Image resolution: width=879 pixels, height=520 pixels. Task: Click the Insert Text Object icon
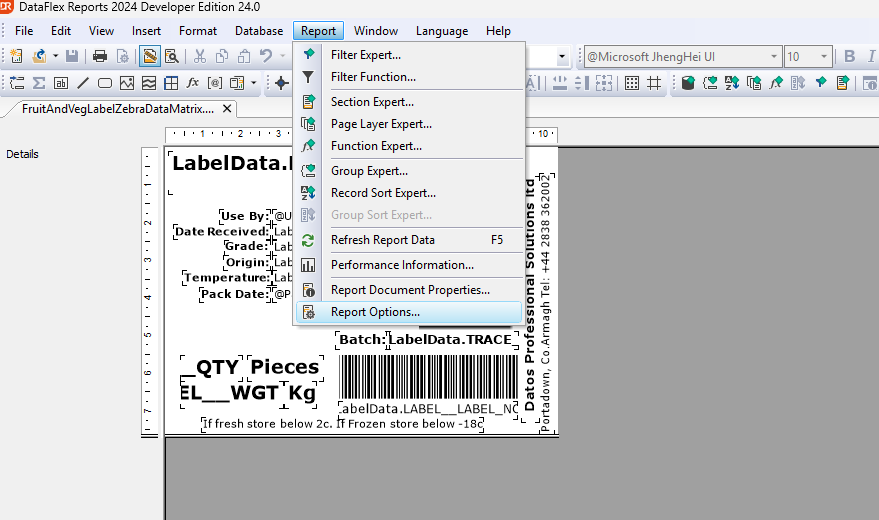(61, 82)
